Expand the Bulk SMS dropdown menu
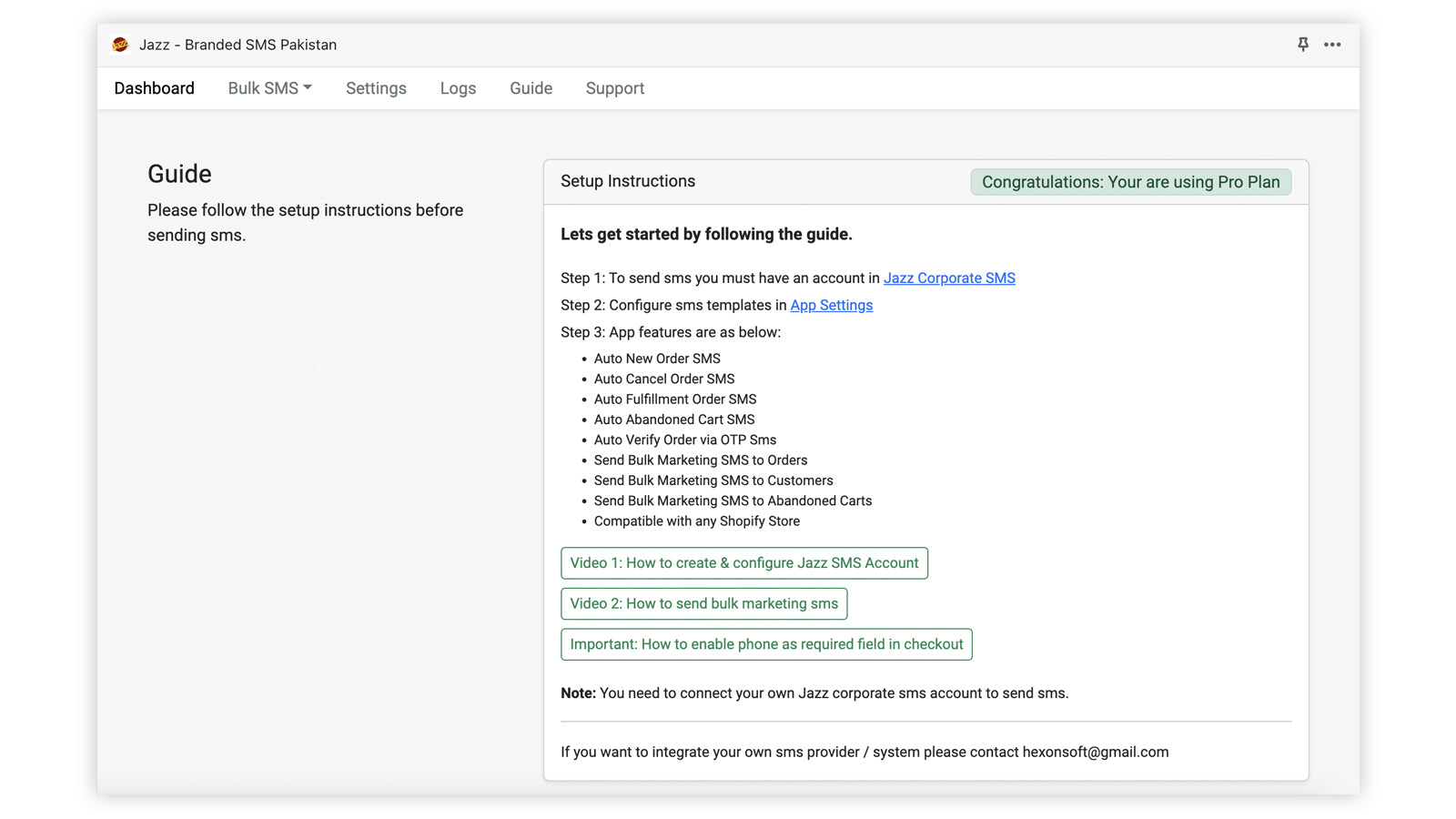1456x819 pixels. [x=269, y=88]
